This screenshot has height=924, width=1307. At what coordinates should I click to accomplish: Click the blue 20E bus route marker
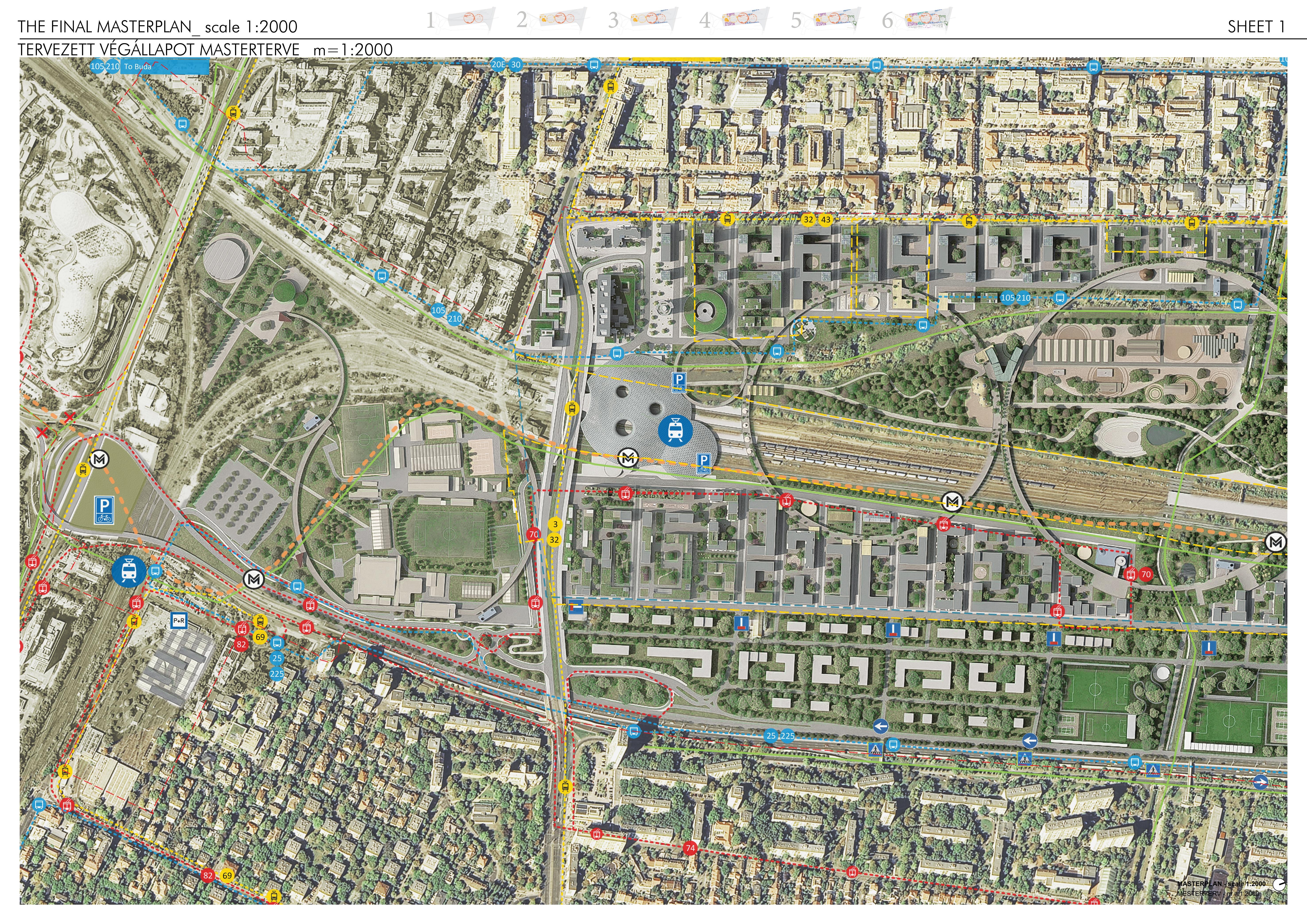(x=498, y=65)
